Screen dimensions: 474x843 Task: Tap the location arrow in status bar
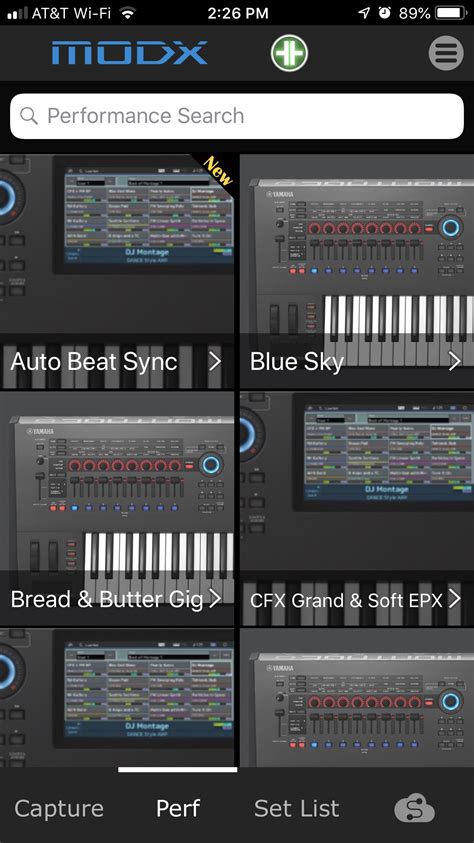pos(363,13)
